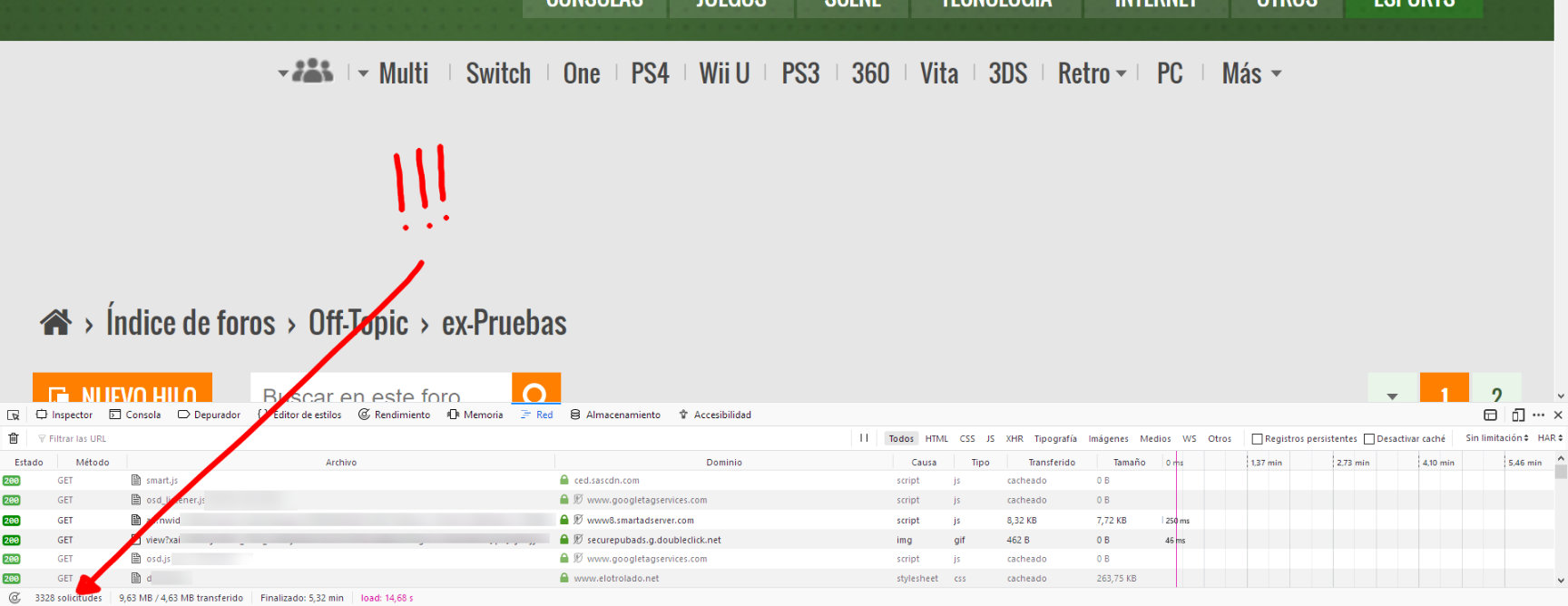Open Off-Topic breadcrumb link
The height and width of the screenshot is (606, 1568).
click(358, 322)
